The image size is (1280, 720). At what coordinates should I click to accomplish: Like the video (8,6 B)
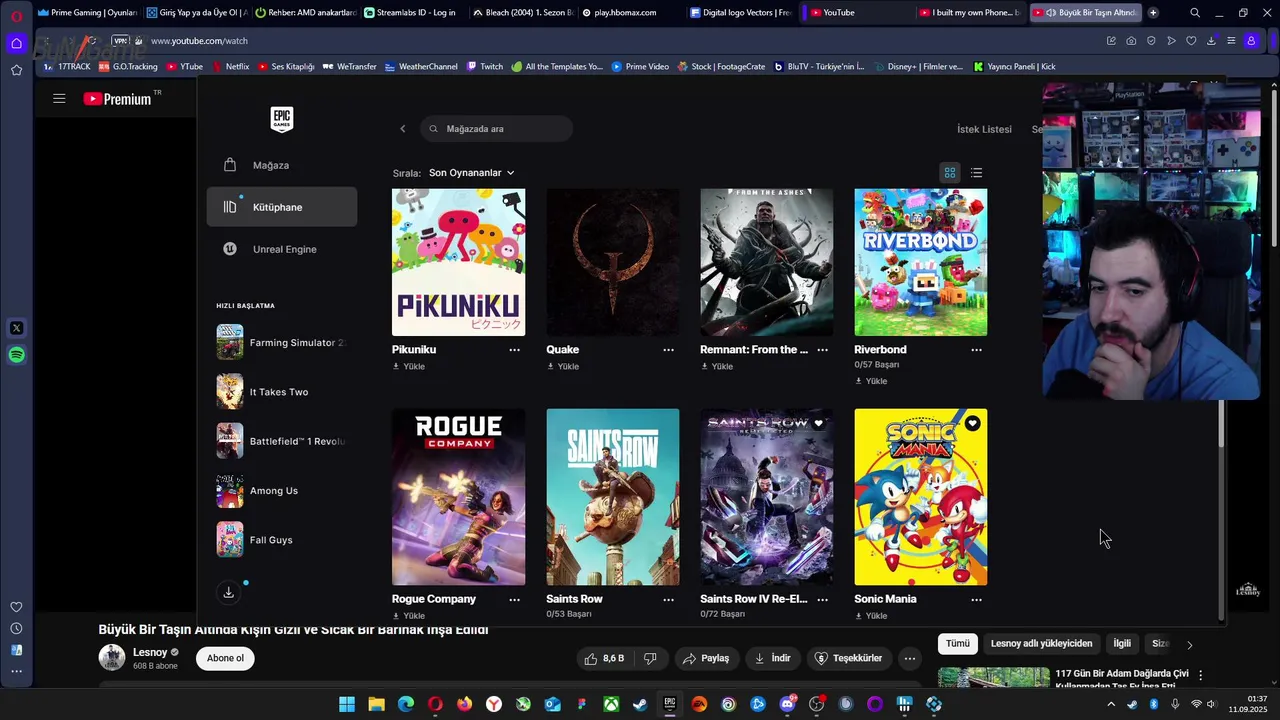tap(604, 658)
